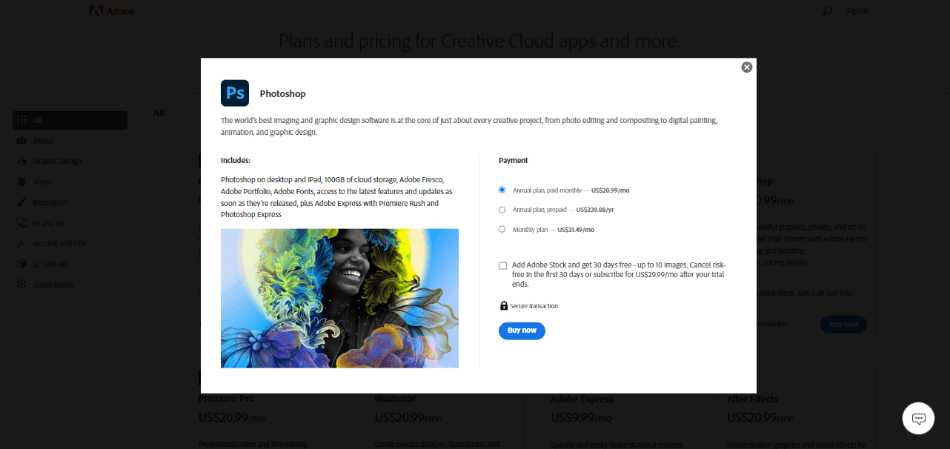Click Adobe Express US$9.99/mo price
The image size is (950, 449).
tap(580, 417)
